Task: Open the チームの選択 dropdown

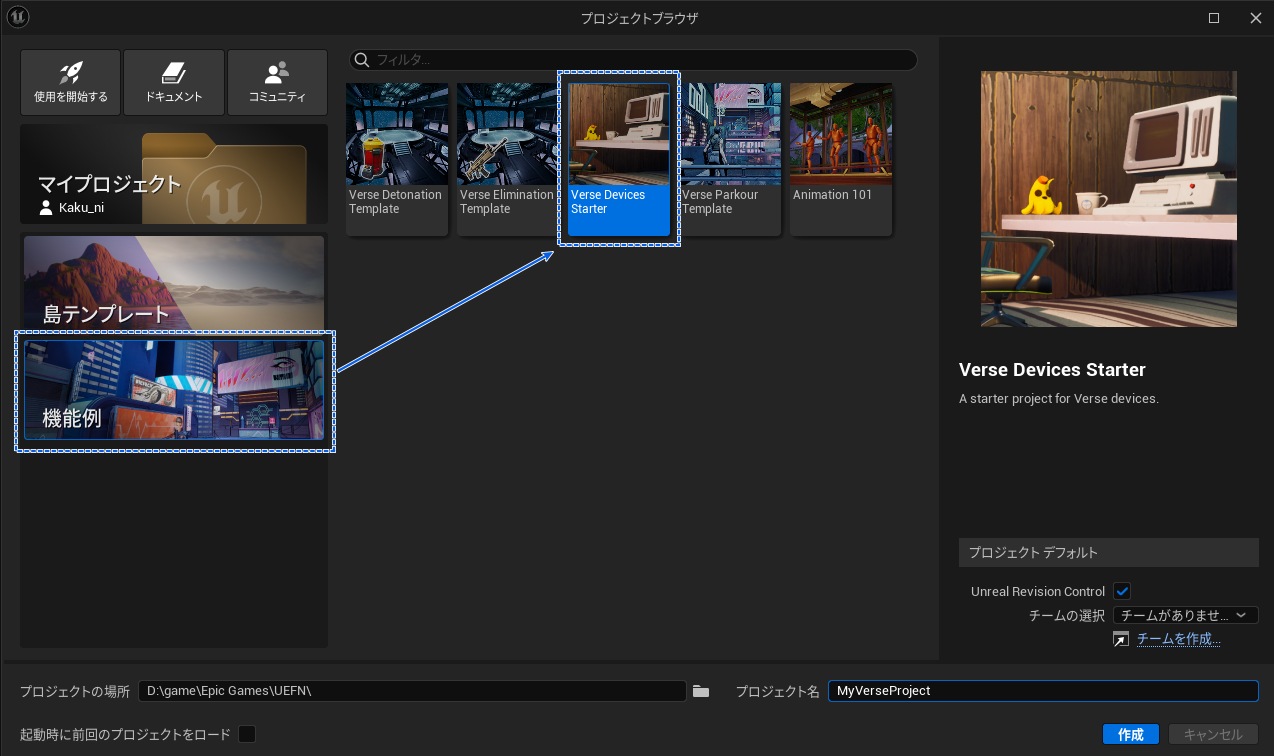Action: coord(1185,614)
